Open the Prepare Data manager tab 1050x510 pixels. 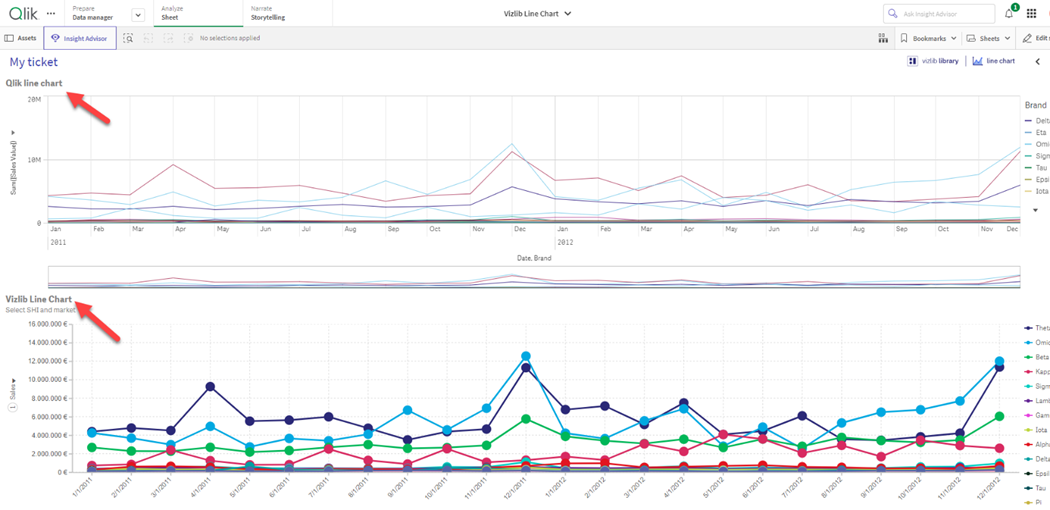[93, 13]
